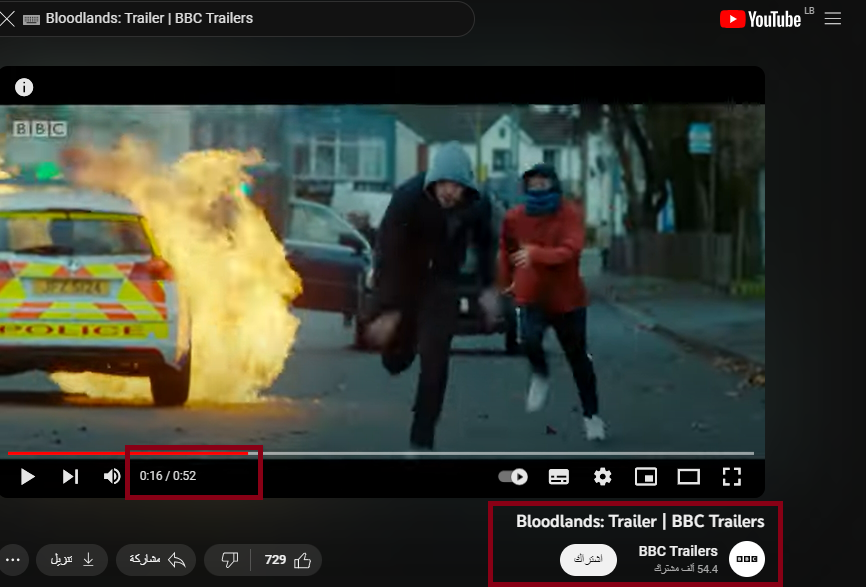
Task: Open the on-screen keyboard icon in search box
Action: click(x=31, y=19)
